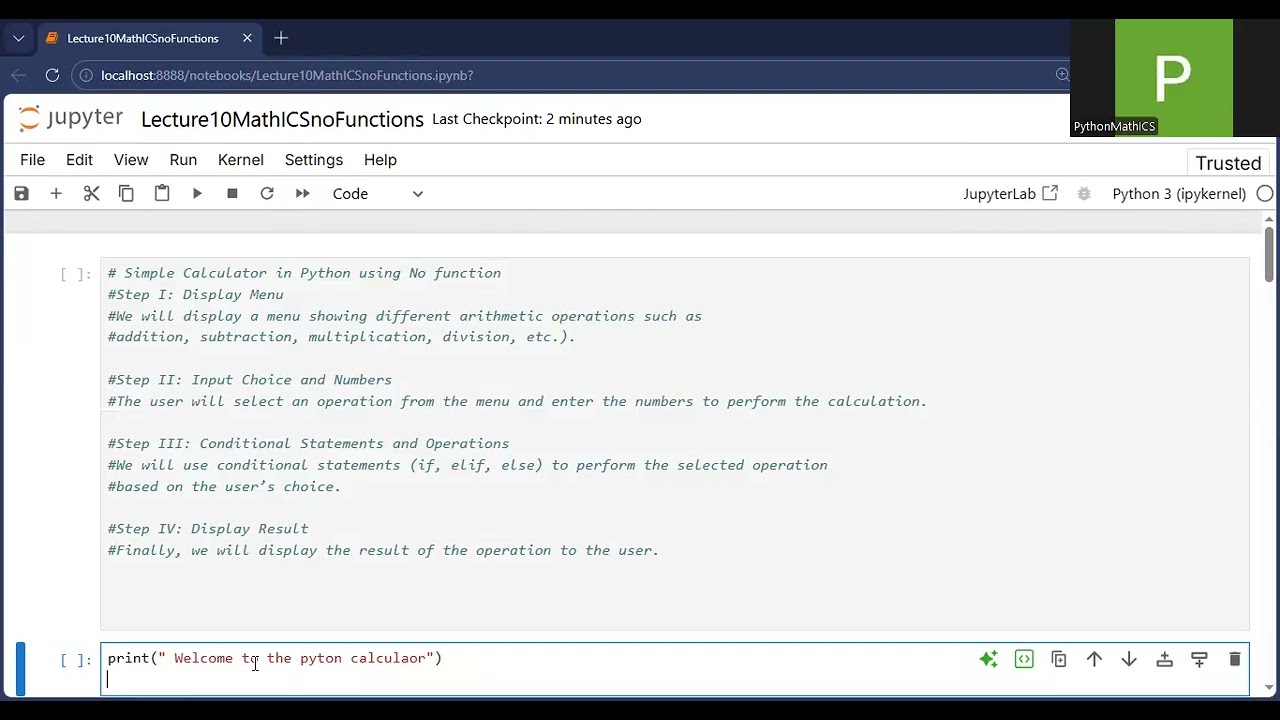The height and width of the screenshot is (720, 1280).
Task: Move the active cell up
Action: (x=1094, y=659)
